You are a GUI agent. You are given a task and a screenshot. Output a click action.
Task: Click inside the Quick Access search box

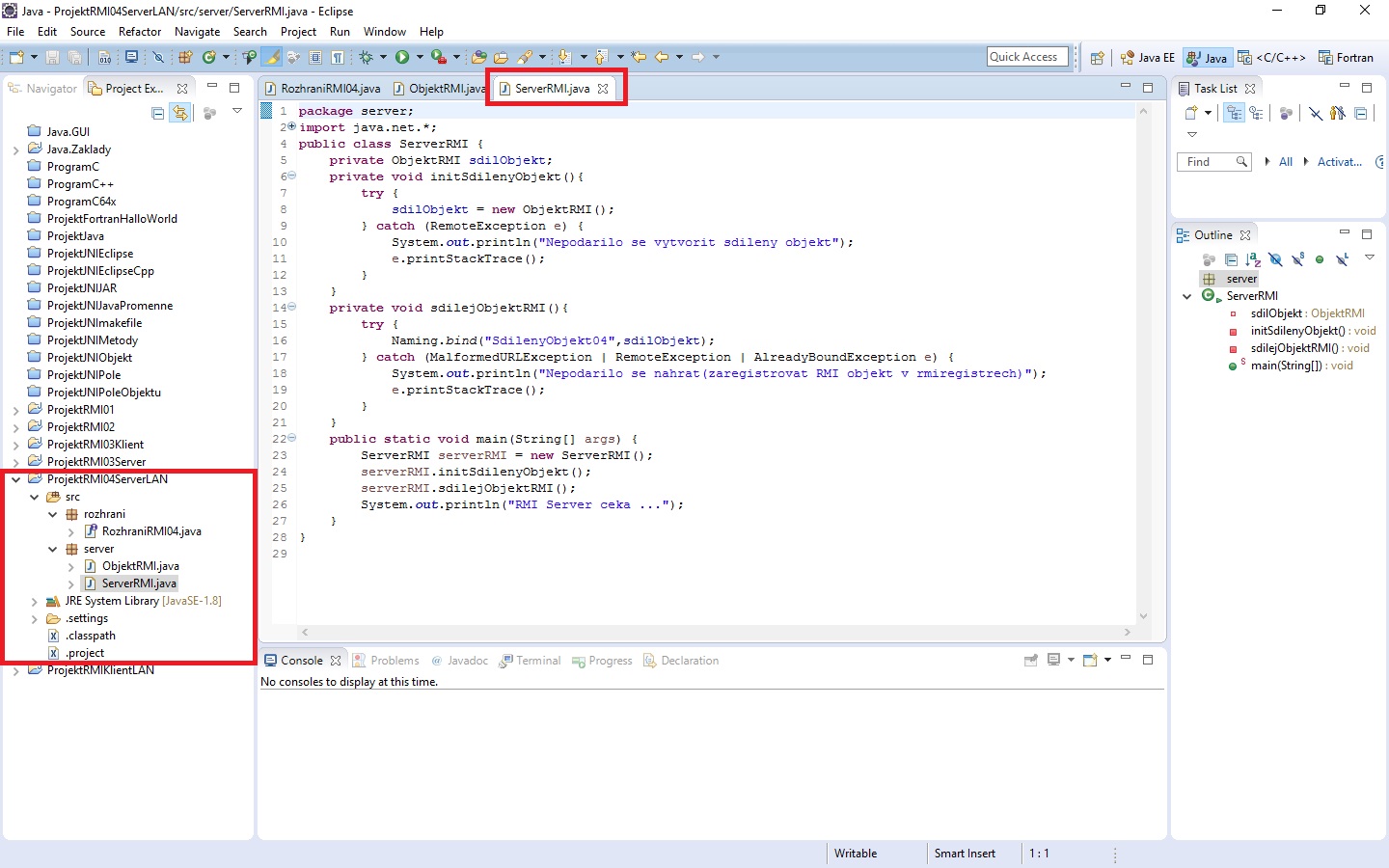(x=1026, y=56)
